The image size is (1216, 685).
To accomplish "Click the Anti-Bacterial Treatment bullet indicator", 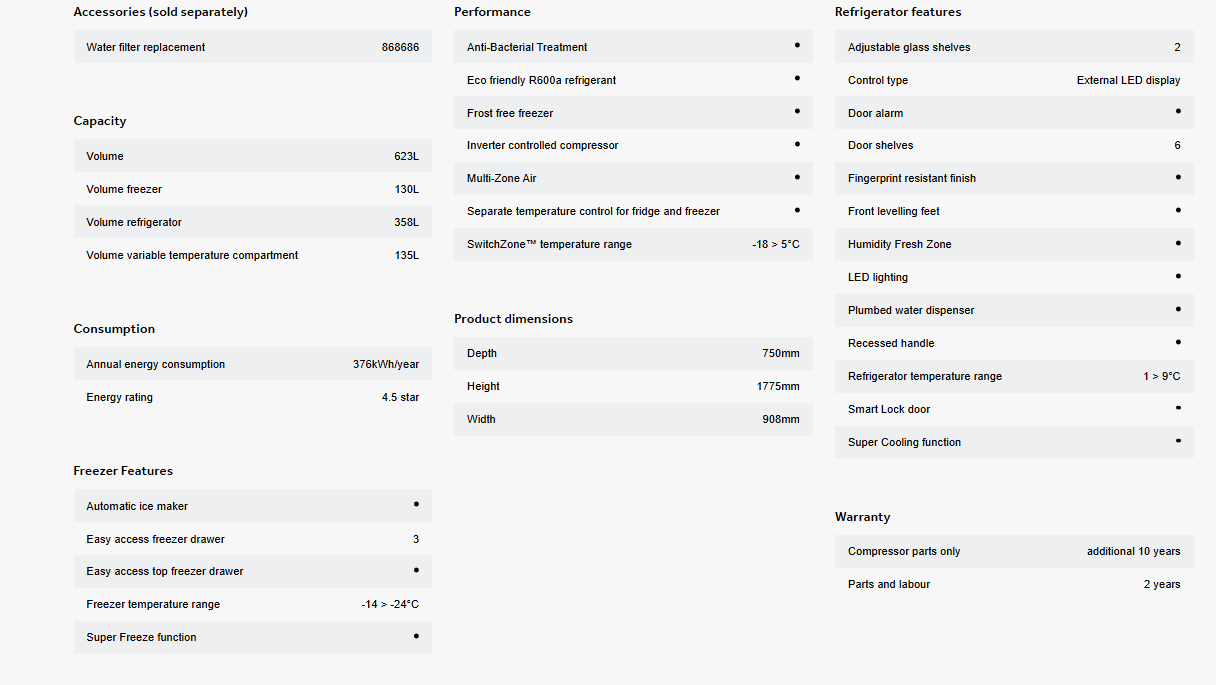I will (797, 45).
